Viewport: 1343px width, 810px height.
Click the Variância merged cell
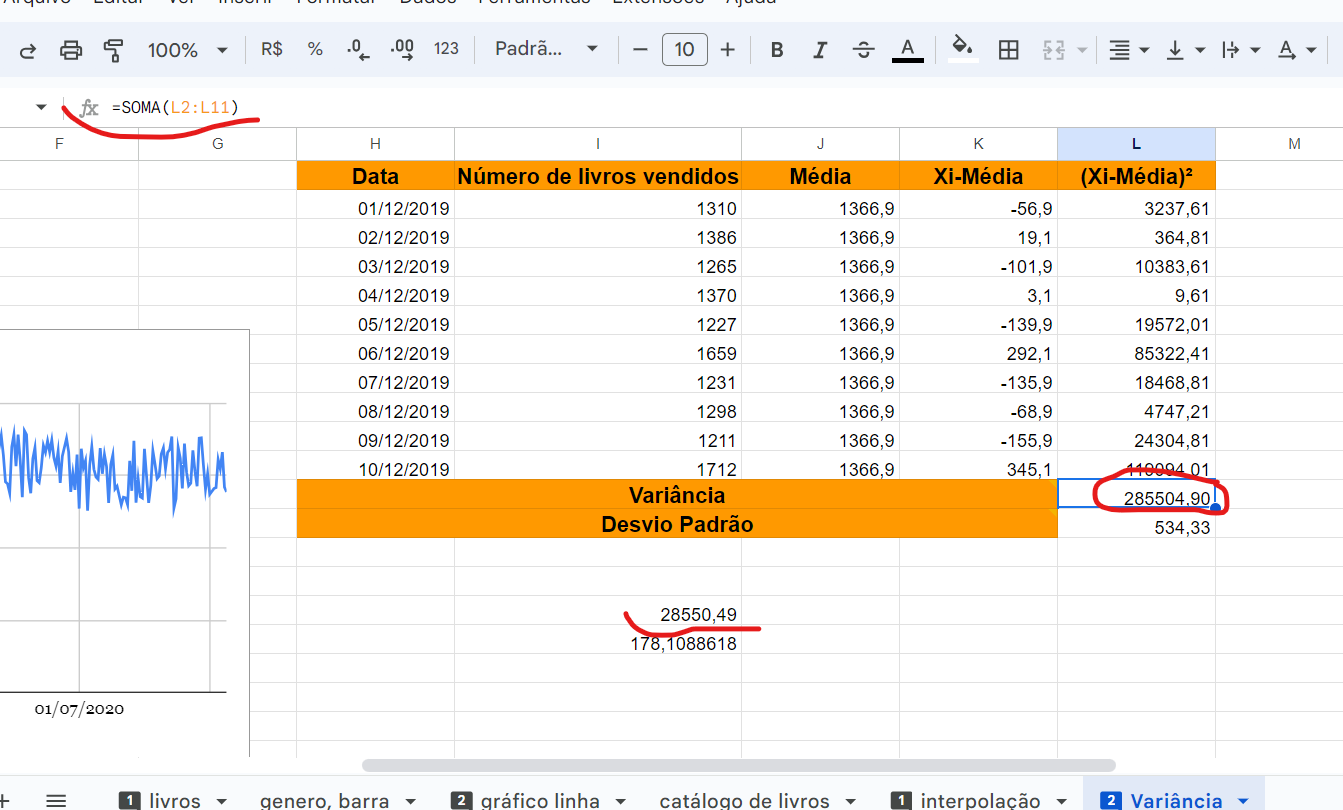677,494
